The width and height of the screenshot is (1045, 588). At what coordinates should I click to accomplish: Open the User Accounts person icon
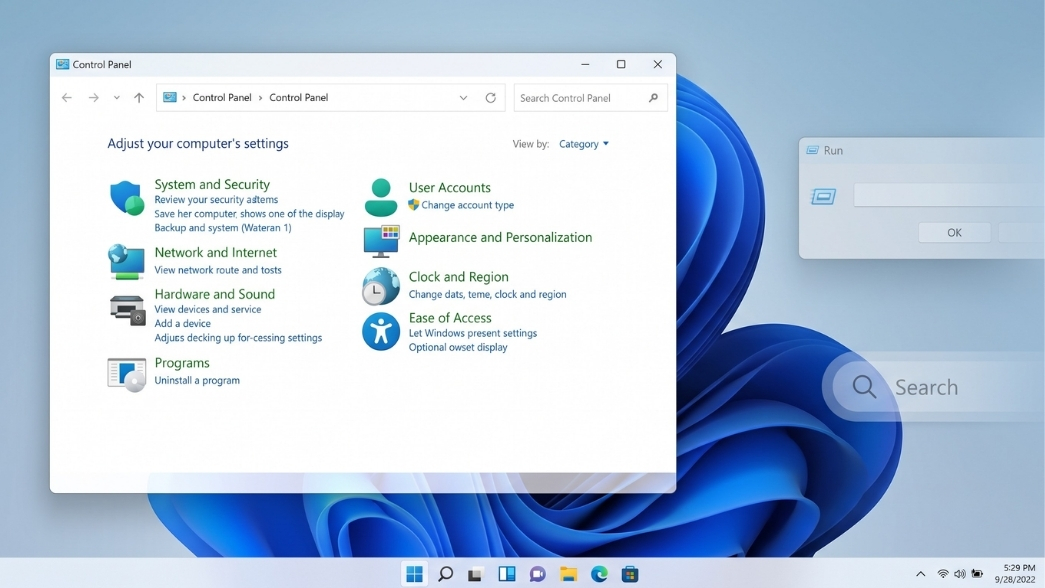(x=381, y=197)
